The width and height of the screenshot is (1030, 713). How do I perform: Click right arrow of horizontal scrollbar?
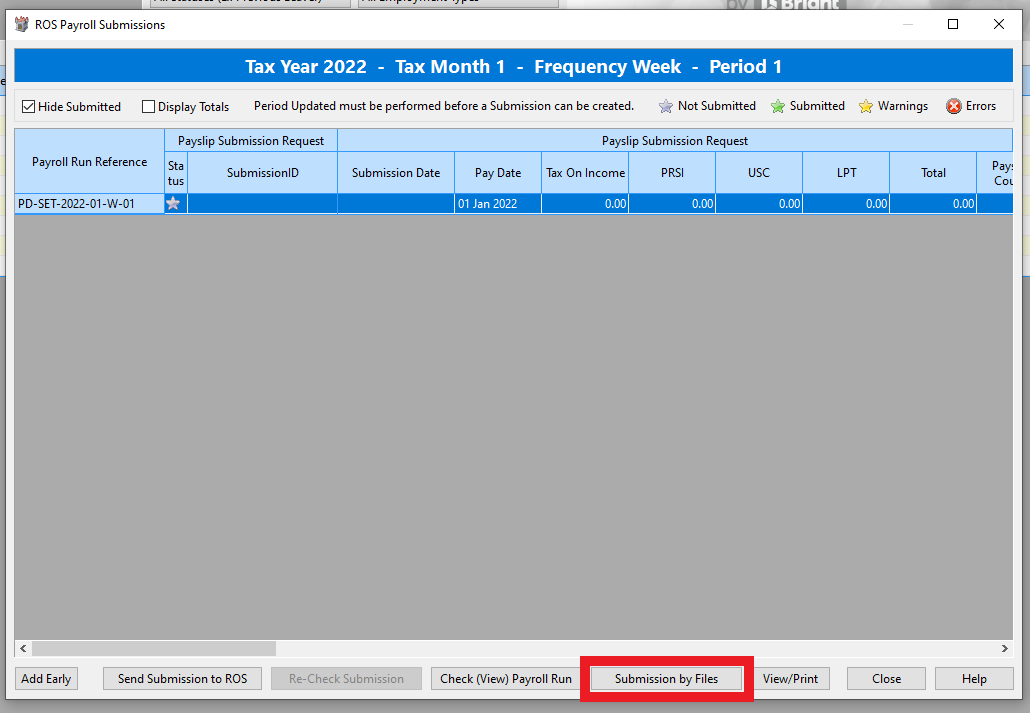[1004, 649]
